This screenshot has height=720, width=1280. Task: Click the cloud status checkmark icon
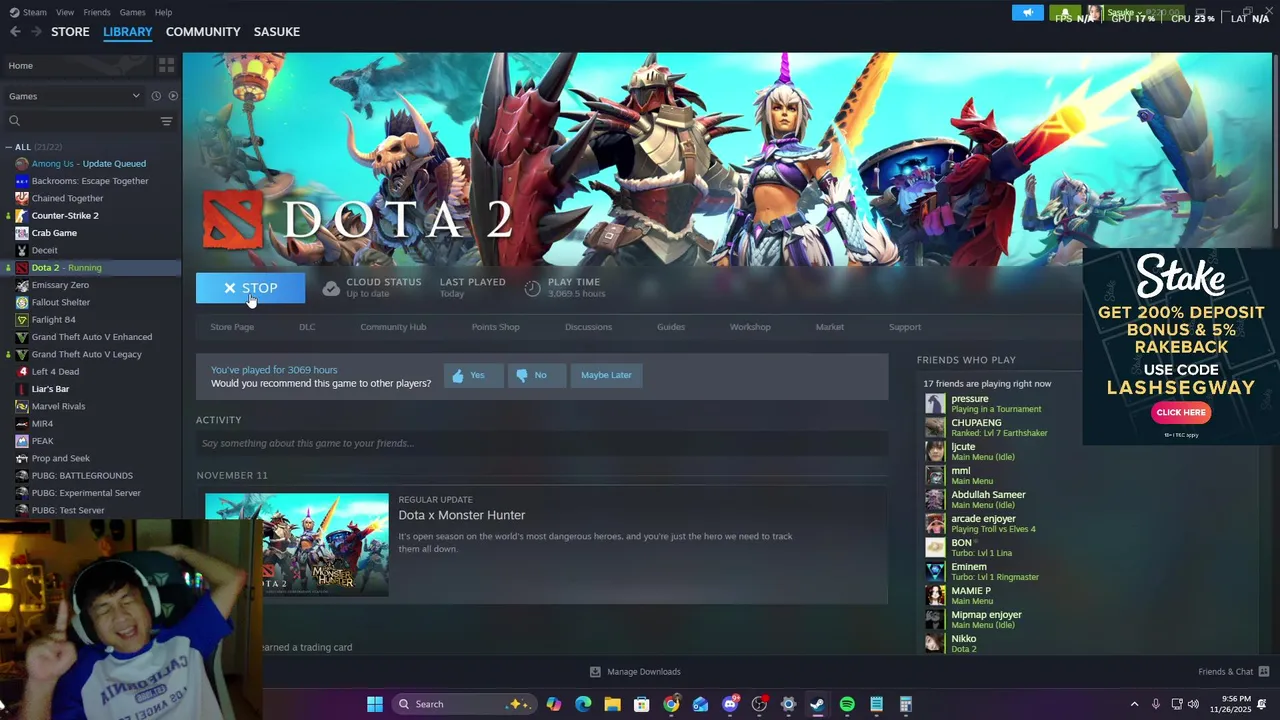(331, 288)
